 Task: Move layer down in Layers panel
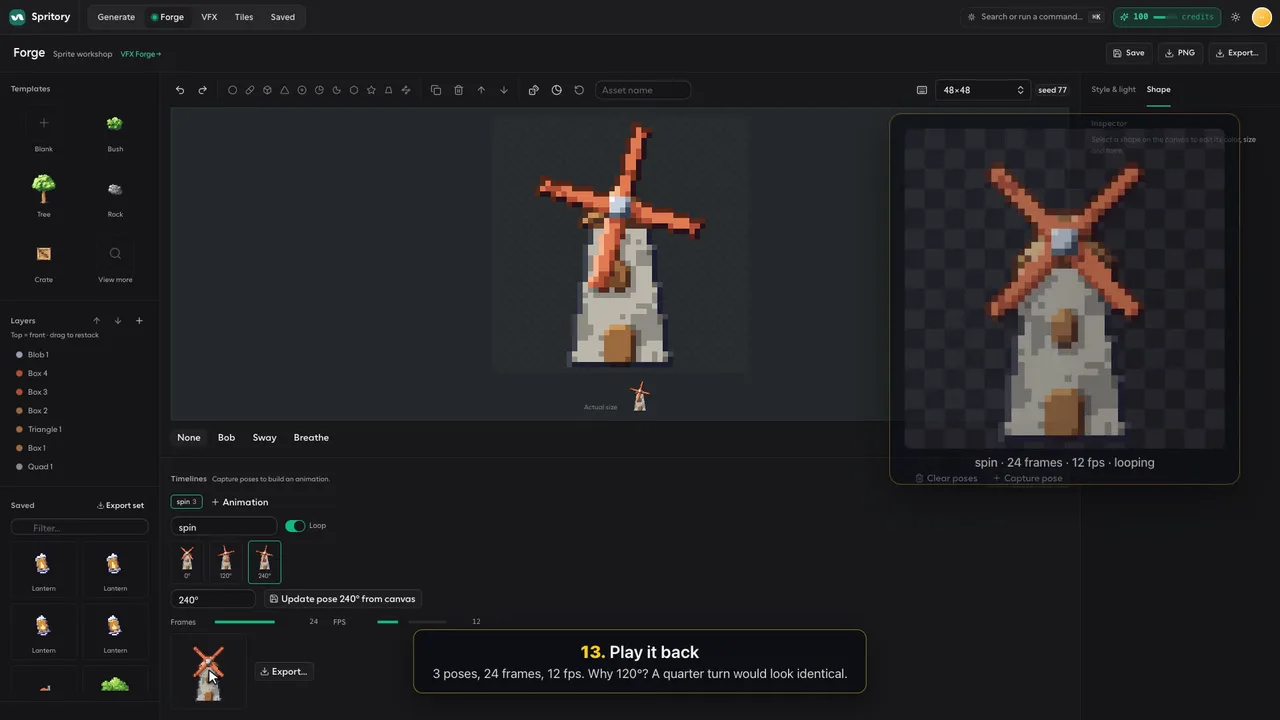click(x=118, y=321)
